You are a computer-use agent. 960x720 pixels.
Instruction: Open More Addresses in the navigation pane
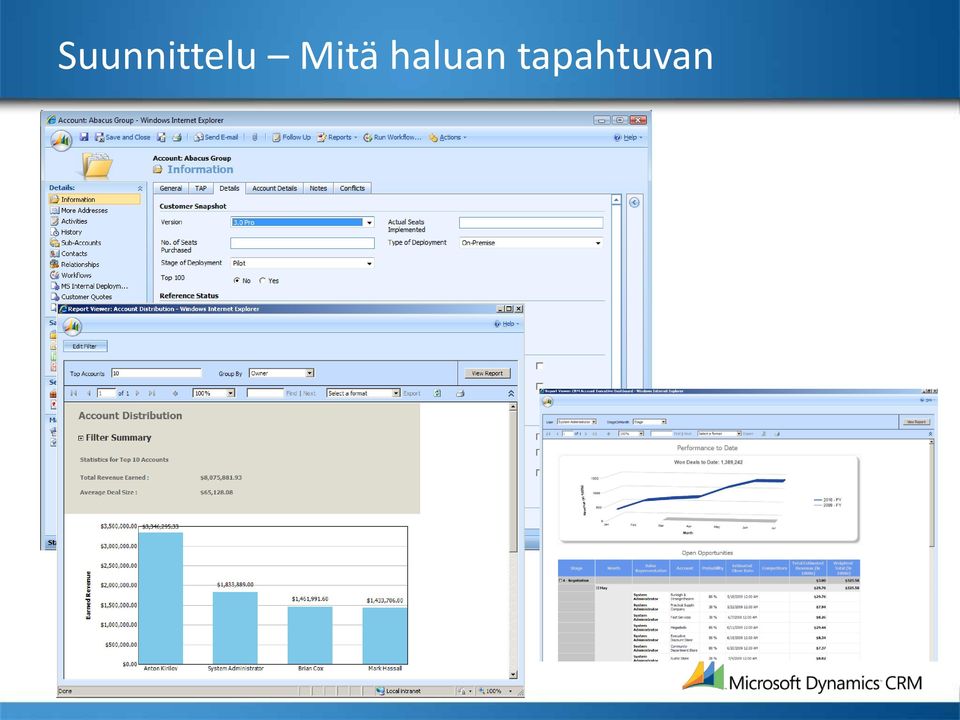tap(80, 210)
